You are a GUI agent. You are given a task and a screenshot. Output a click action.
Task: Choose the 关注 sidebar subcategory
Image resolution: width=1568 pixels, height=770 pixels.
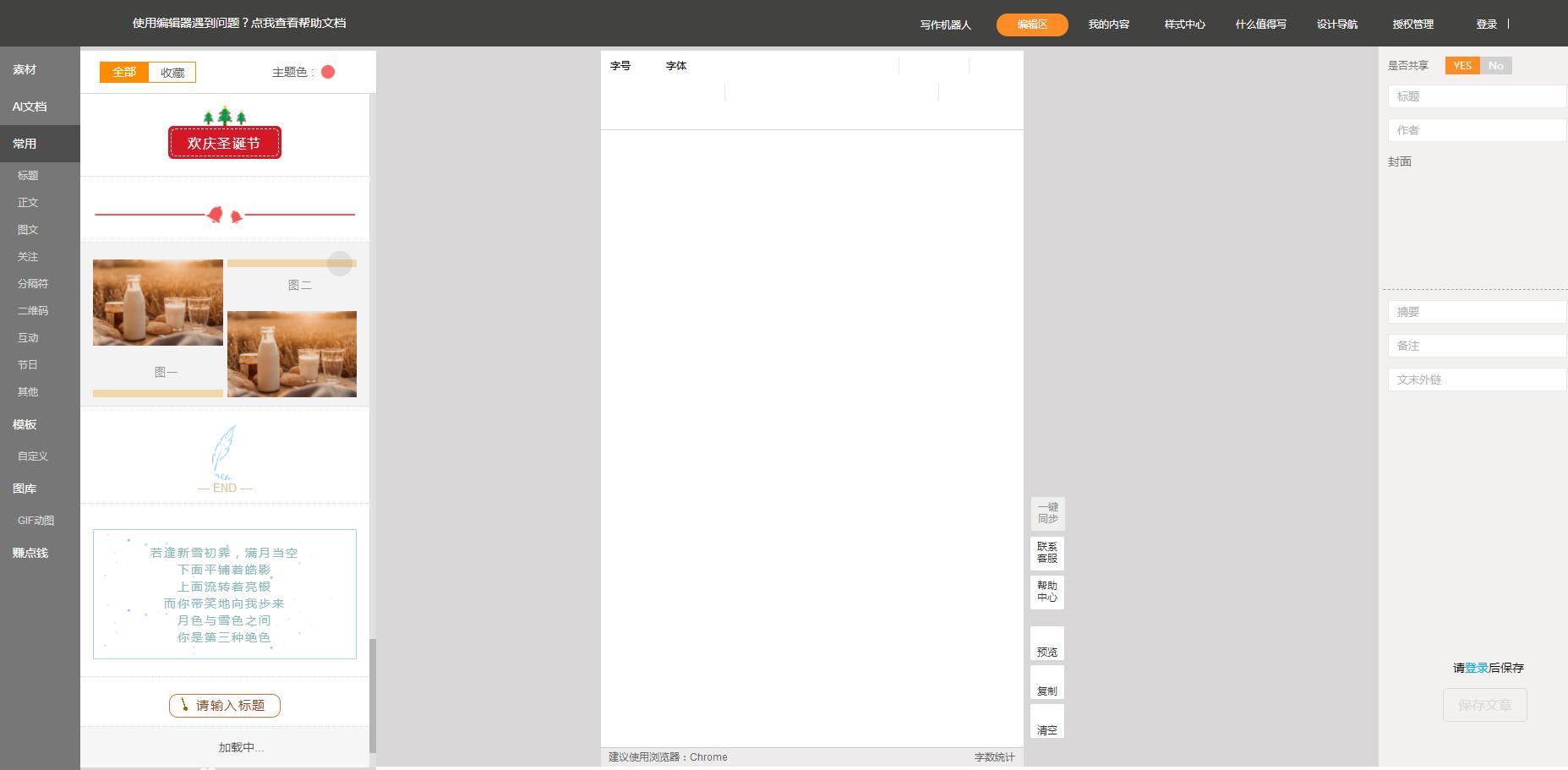28,257
